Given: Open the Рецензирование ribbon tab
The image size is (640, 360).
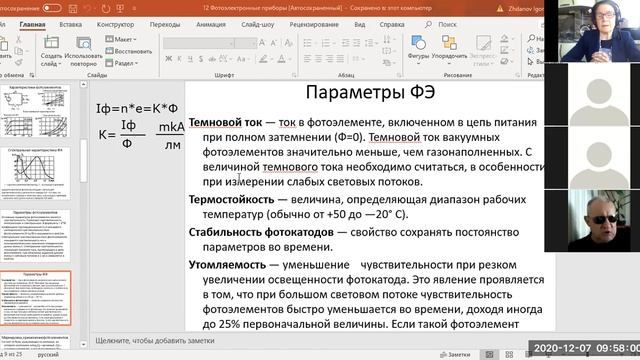Looking at the screenshot, I should click(314, 24).
